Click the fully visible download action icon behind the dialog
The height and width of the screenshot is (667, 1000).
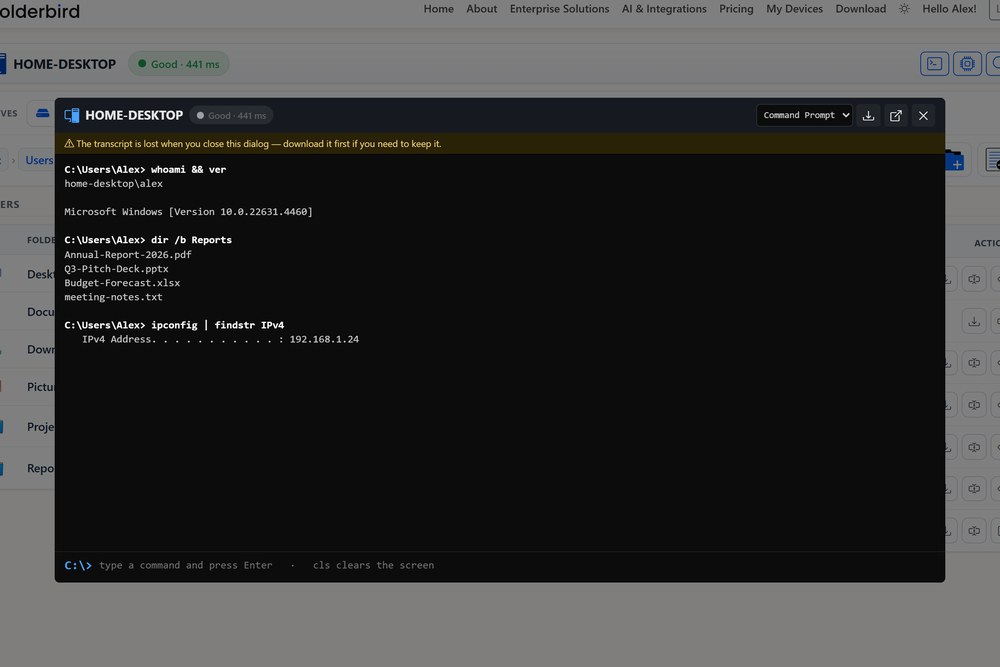(974, 321)
